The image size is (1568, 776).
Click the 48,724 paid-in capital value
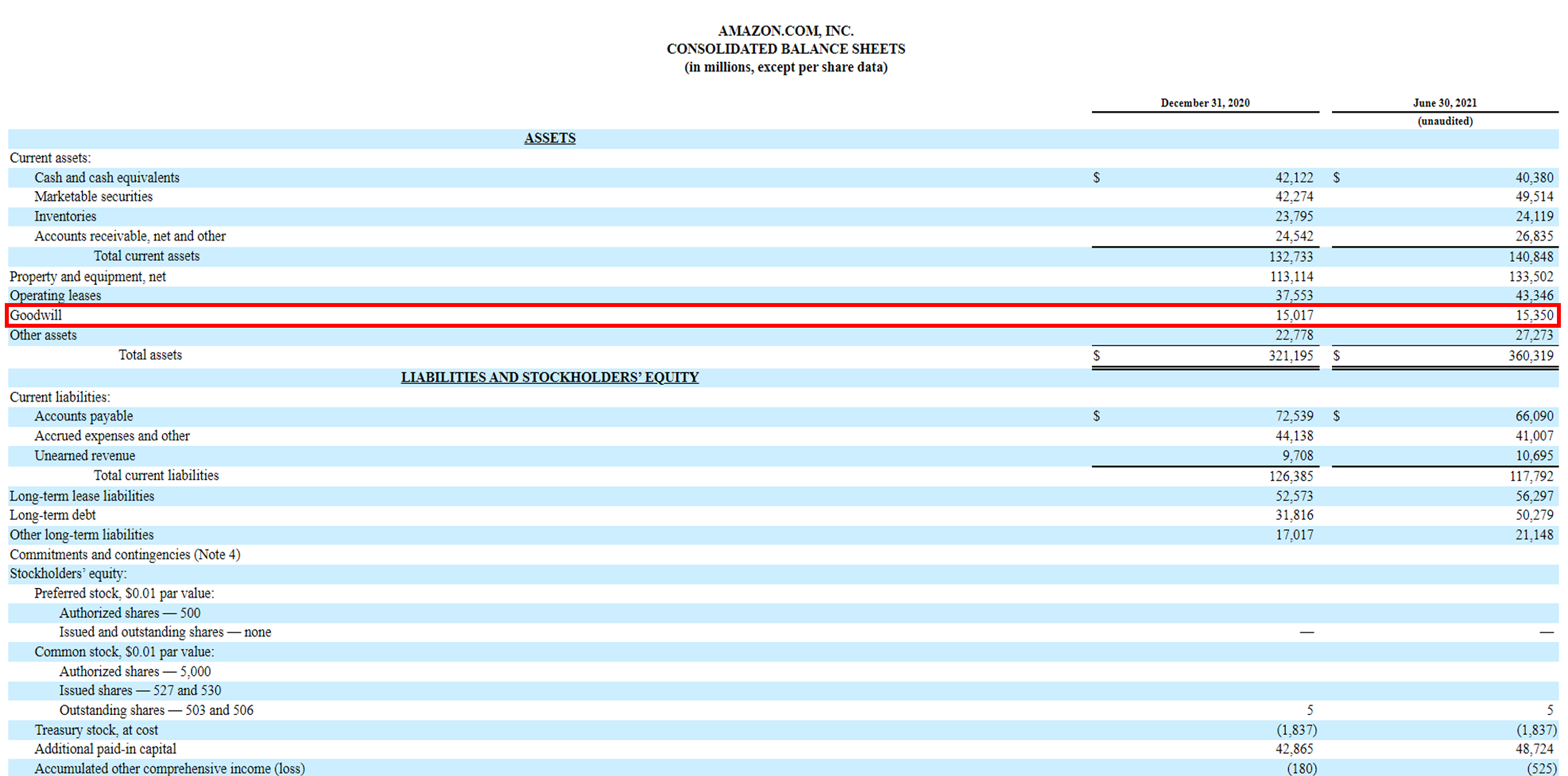[x=1534, y=749]
